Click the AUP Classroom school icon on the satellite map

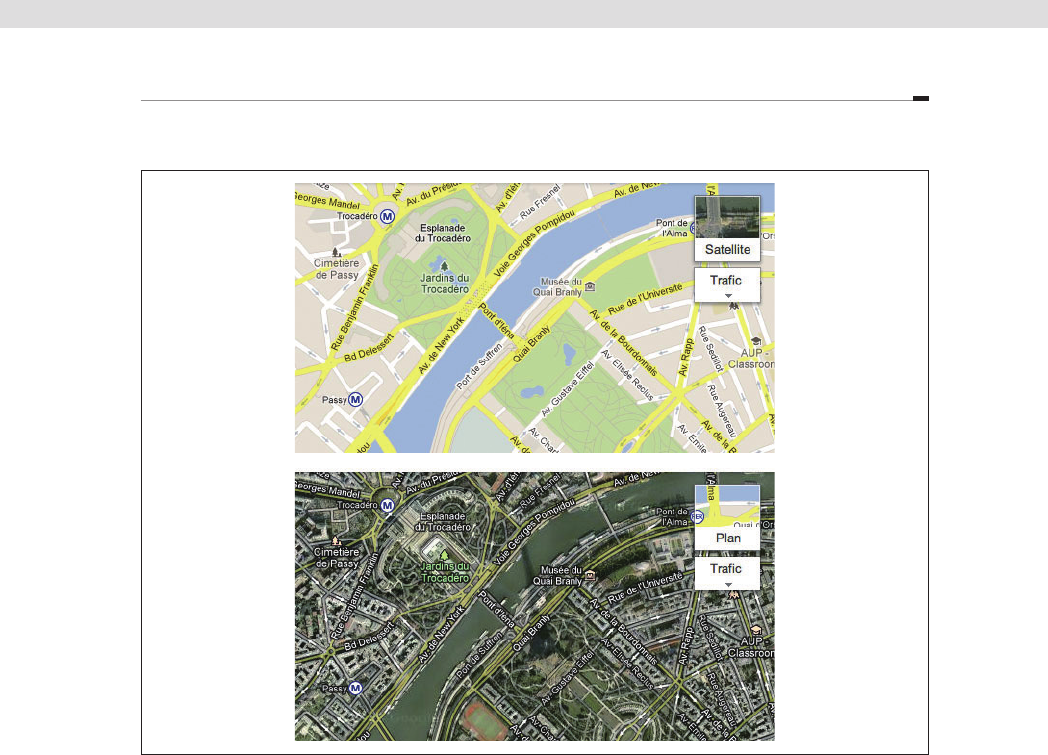pyautogui.click(x=756, y=629)
